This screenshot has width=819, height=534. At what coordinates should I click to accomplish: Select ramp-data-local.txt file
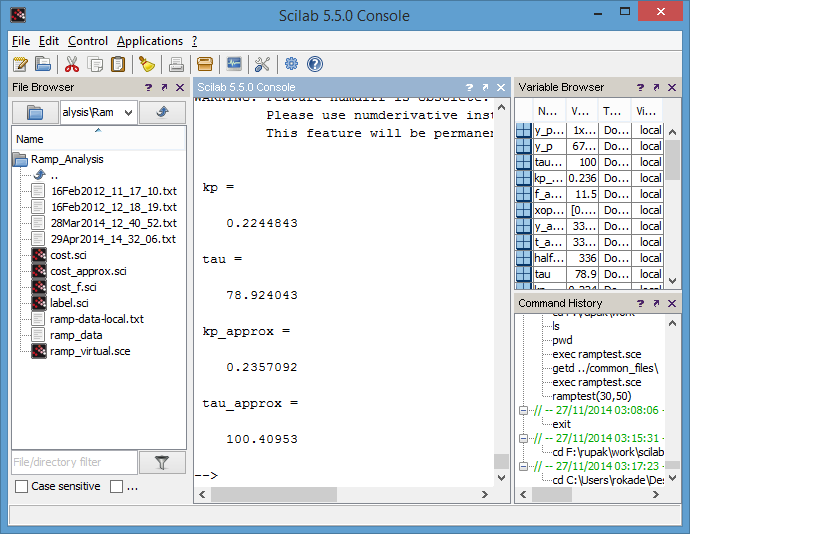tap(97, 319)
